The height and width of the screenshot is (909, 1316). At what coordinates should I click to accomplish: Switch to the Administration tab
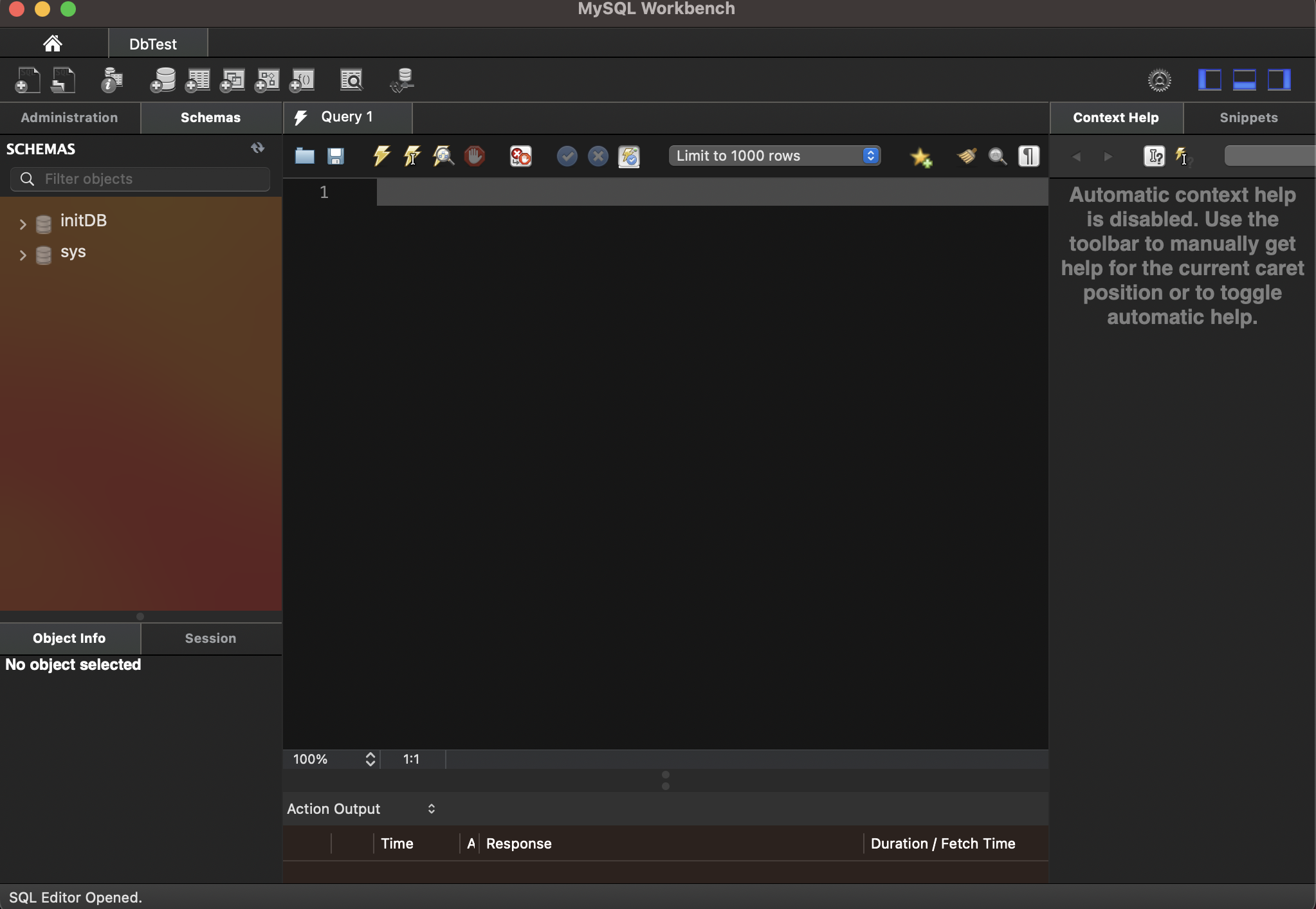tap(69, 118)
